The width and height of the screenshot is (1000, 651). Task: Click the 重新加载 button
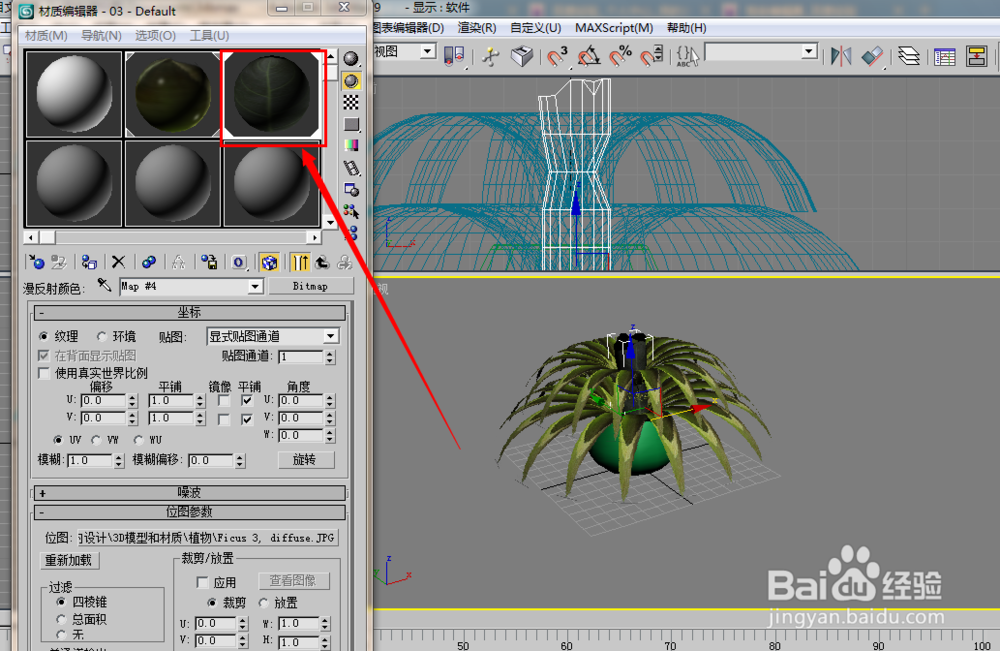click(69, 560)
